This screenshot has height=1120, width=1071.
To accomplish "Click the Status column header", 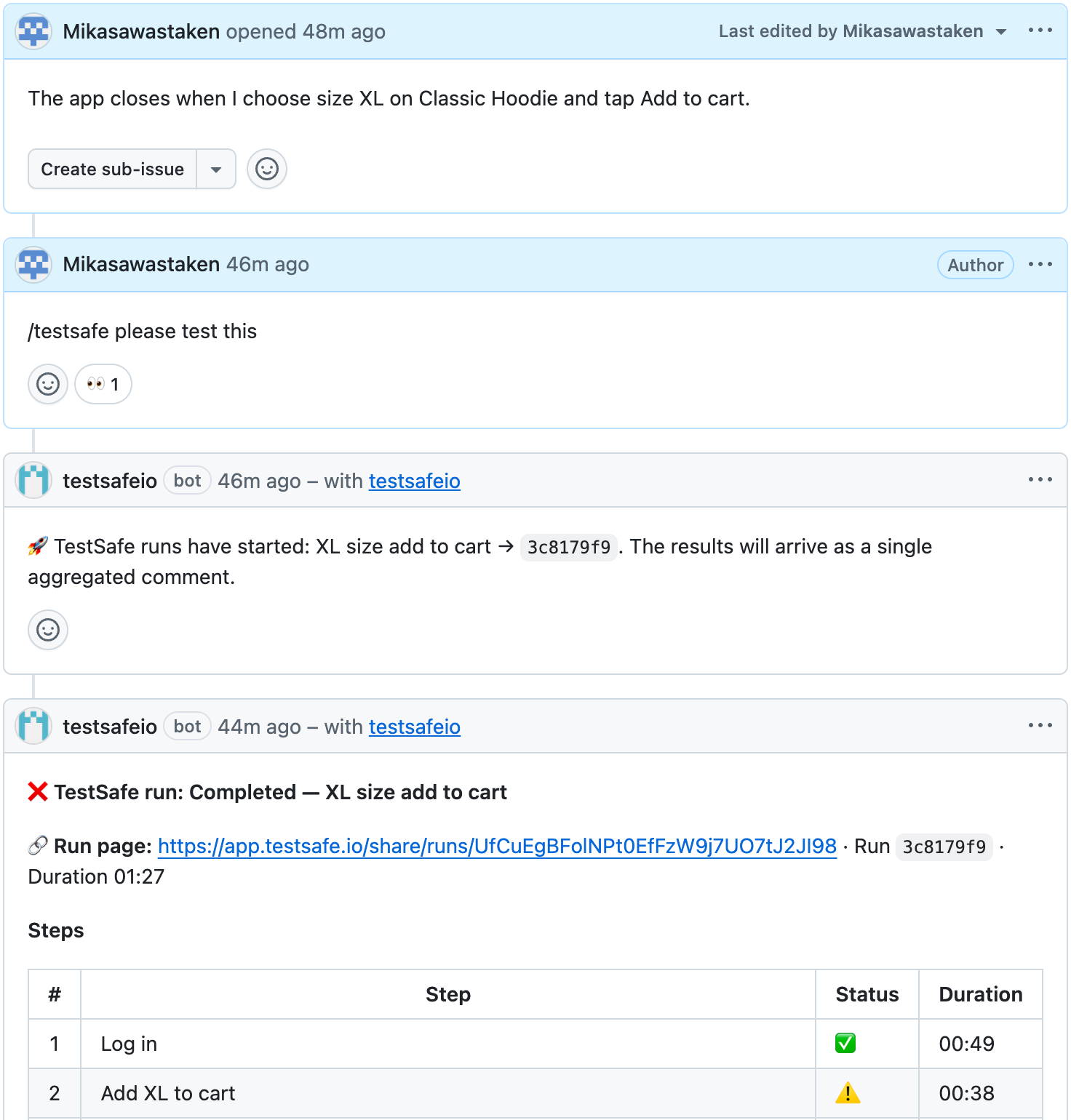I will click(x=867, y=994).
